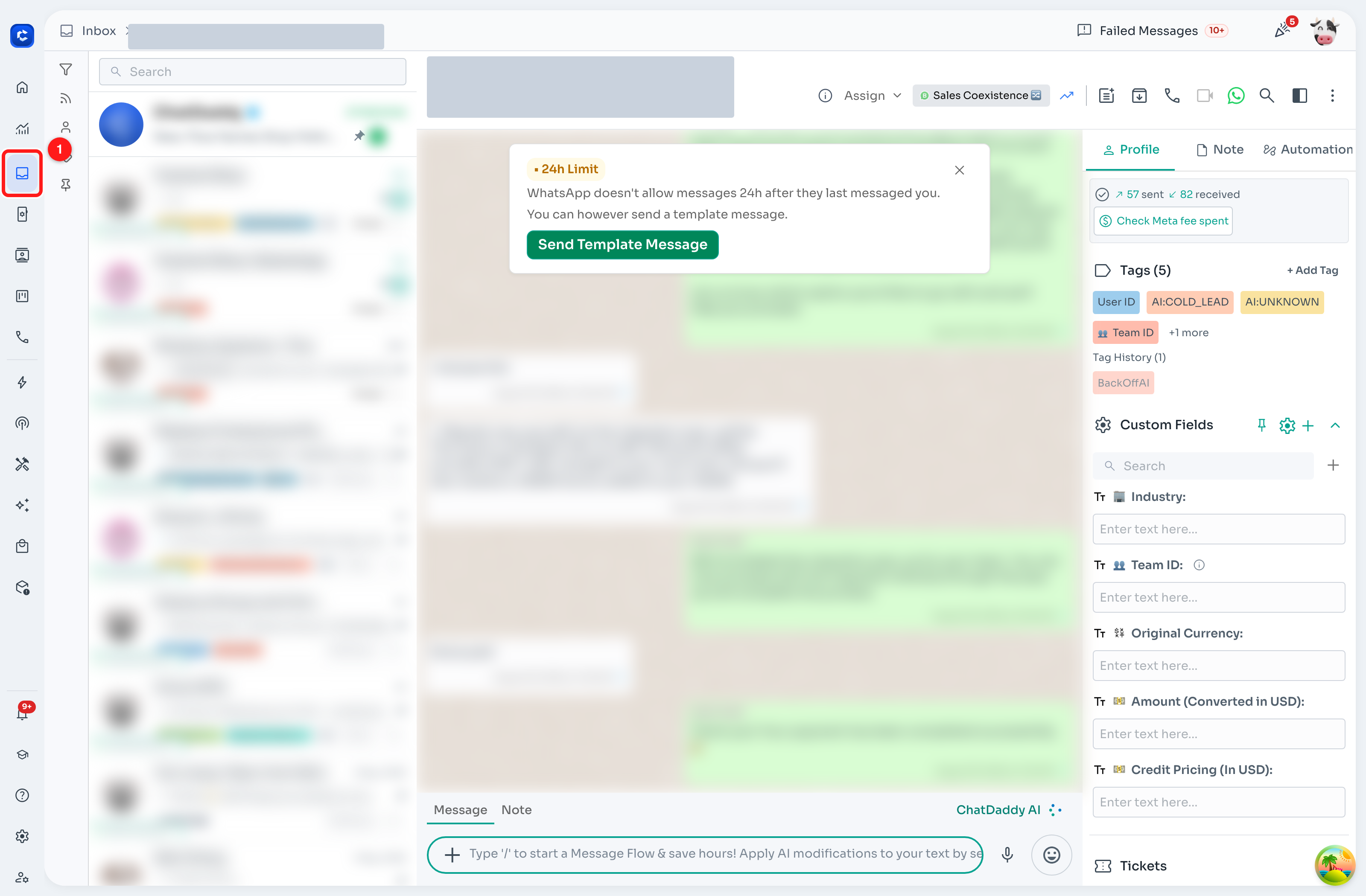Open Custom Fields settings gear
The image size is (1366, 896).
1287,425
